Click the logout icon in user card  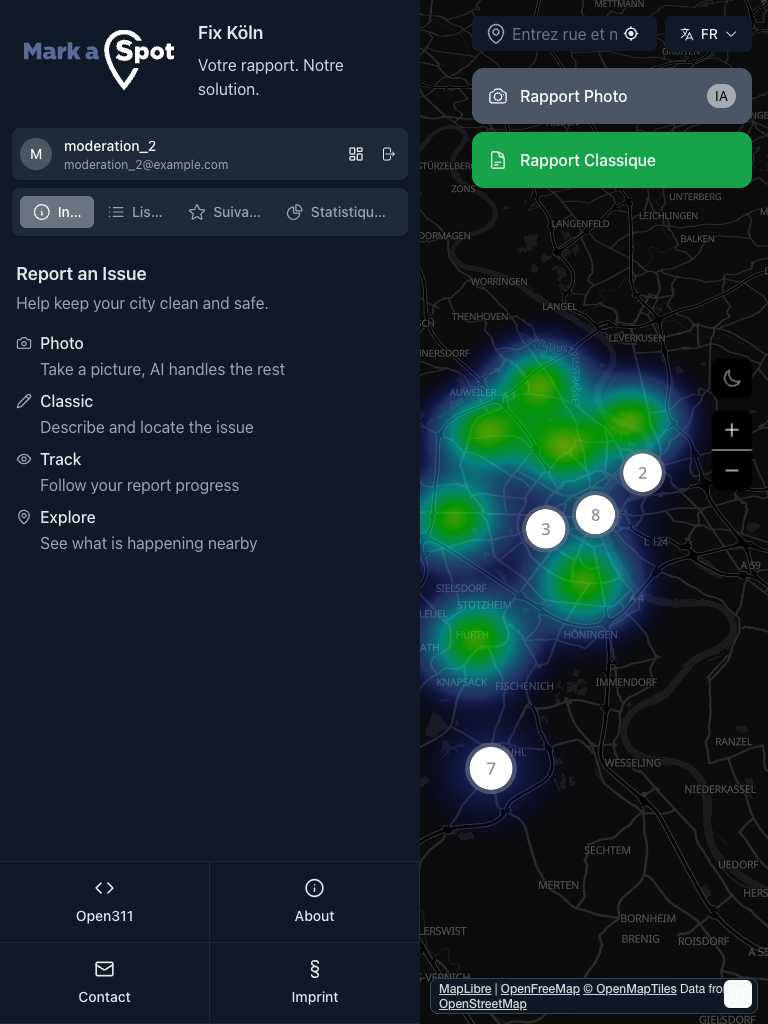[389, 154]
